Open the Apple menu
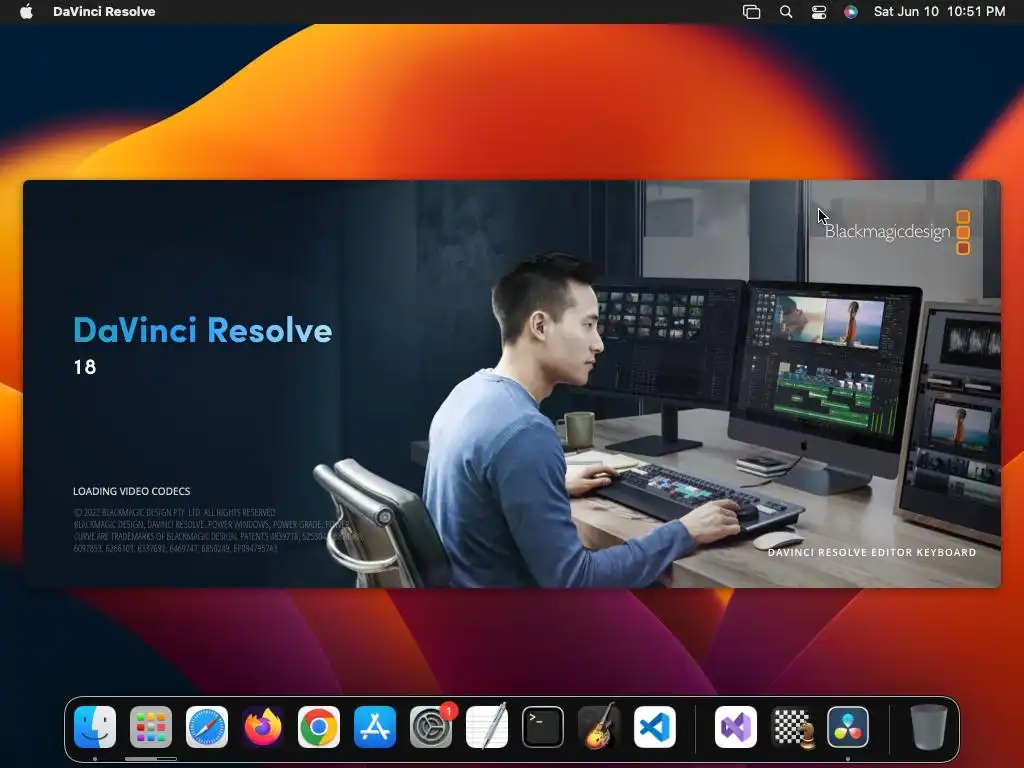Viewport: 1024px width, 768px height. pos(26,11)
